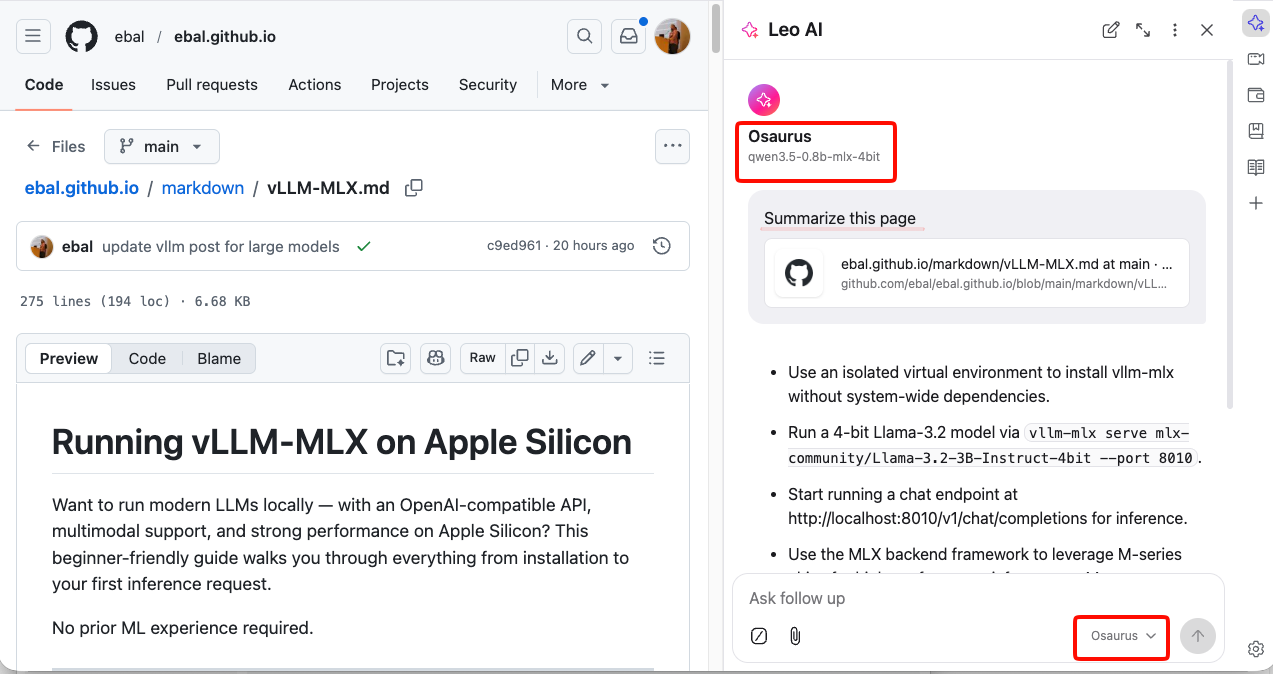This screenshot has height=674, width=1273.
Task: Open the file in github.dev folder icon
Action: click(396, 358)
